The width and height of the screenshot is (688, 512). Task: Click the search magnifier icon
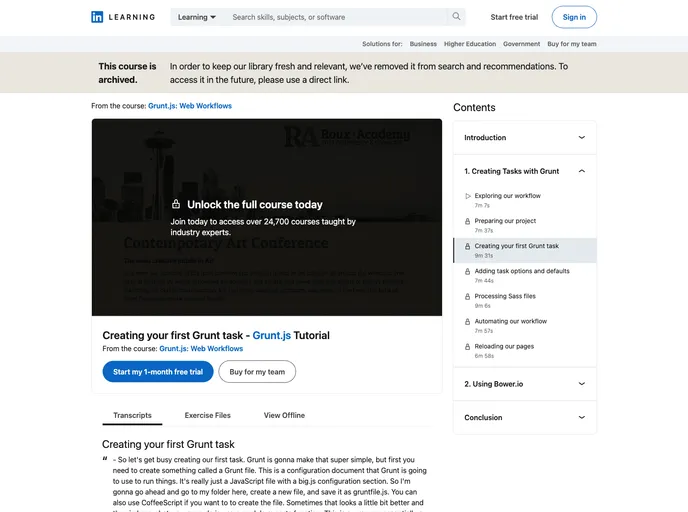pos(456,17)
